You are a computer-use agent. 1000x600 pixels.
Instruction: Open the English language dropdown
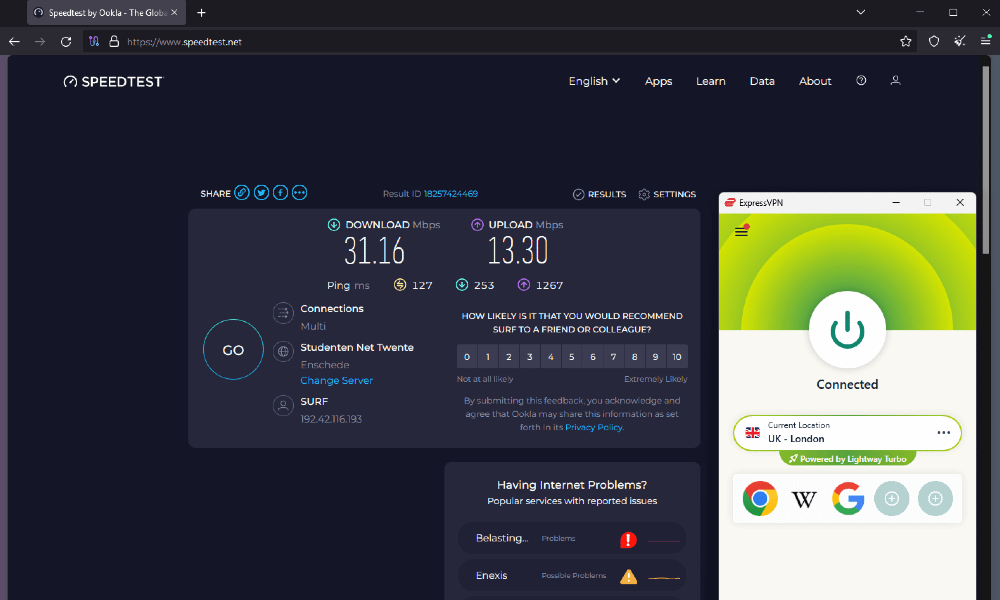click(x=593, y=81)
